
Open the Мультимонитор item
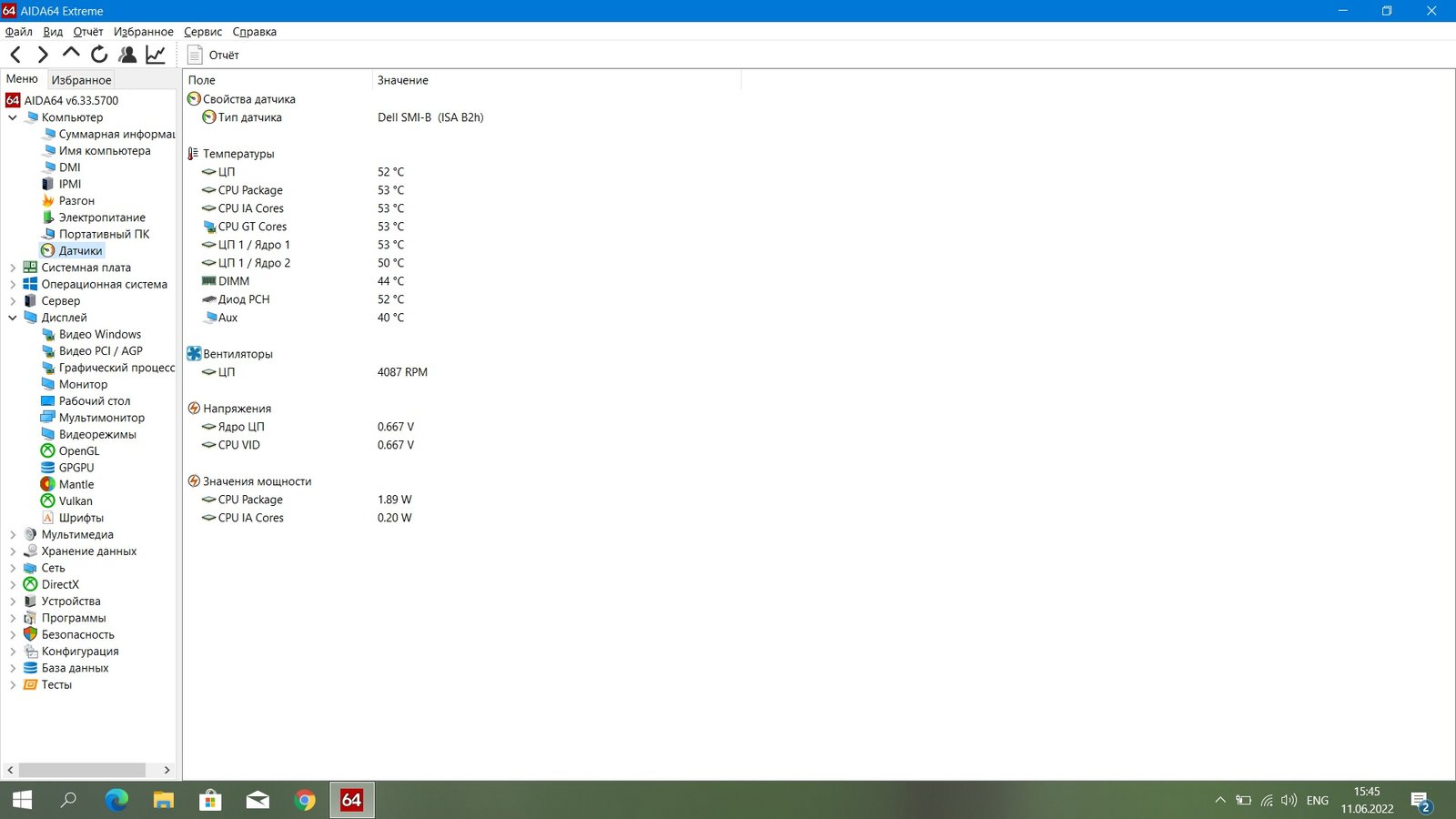102,418
